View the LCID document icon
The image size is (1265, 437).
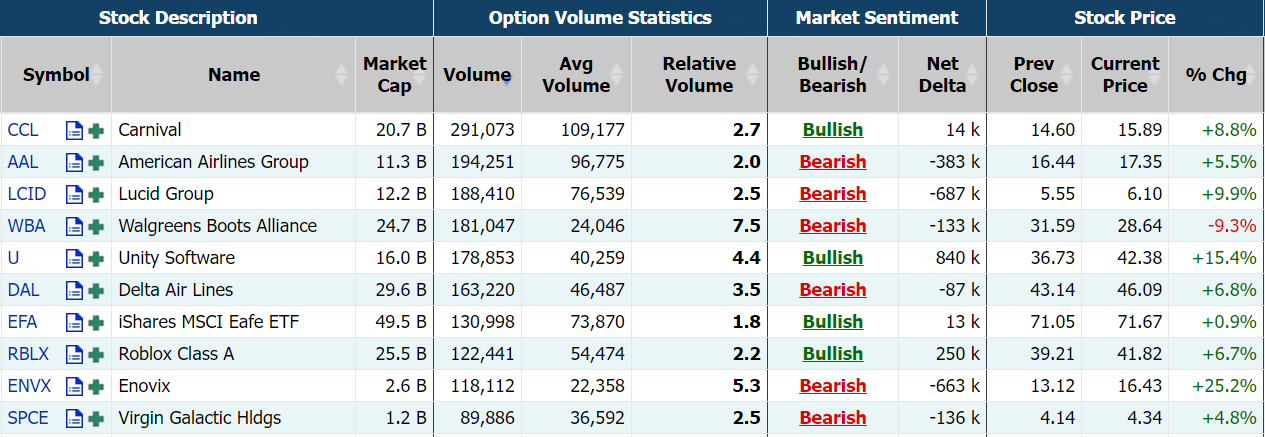[74, 194]
